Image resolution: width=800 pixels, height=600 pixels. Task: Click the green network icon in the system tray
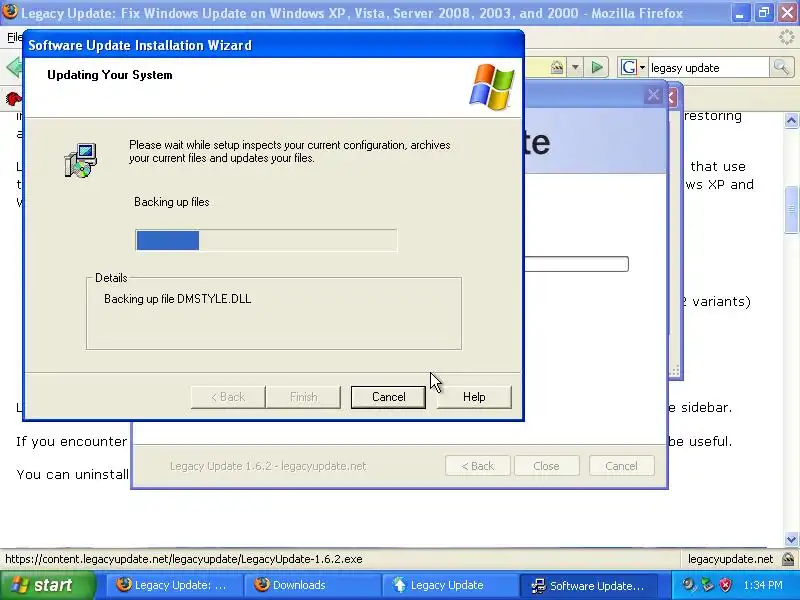(x=707, y=585)
